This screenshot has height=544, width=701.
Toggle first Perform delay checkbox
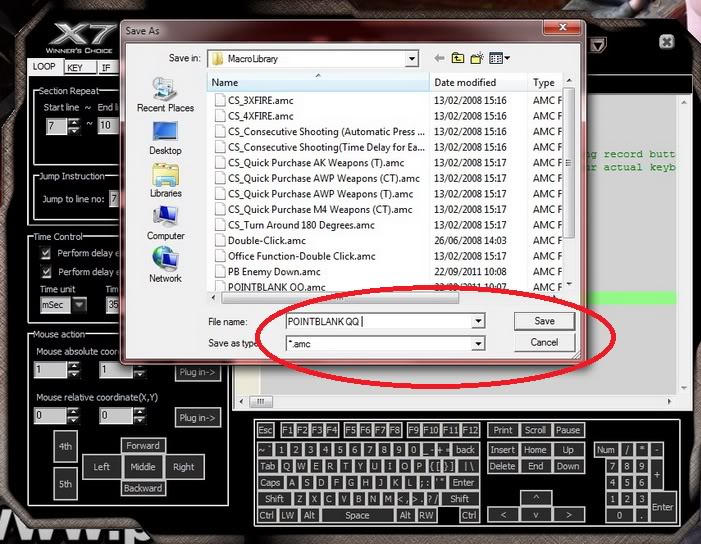pos(46,253)
